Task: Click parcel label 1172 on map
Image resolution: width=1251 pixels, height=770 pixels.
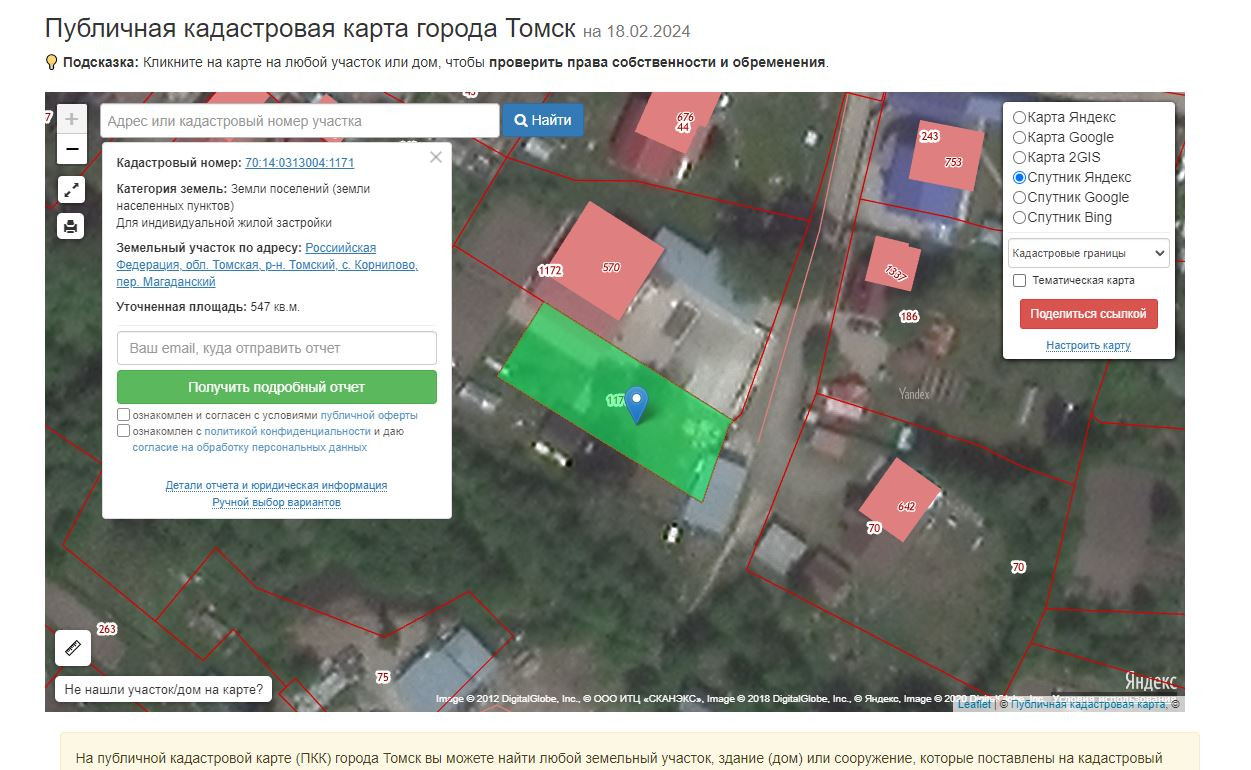Action: tap(550, 270)
